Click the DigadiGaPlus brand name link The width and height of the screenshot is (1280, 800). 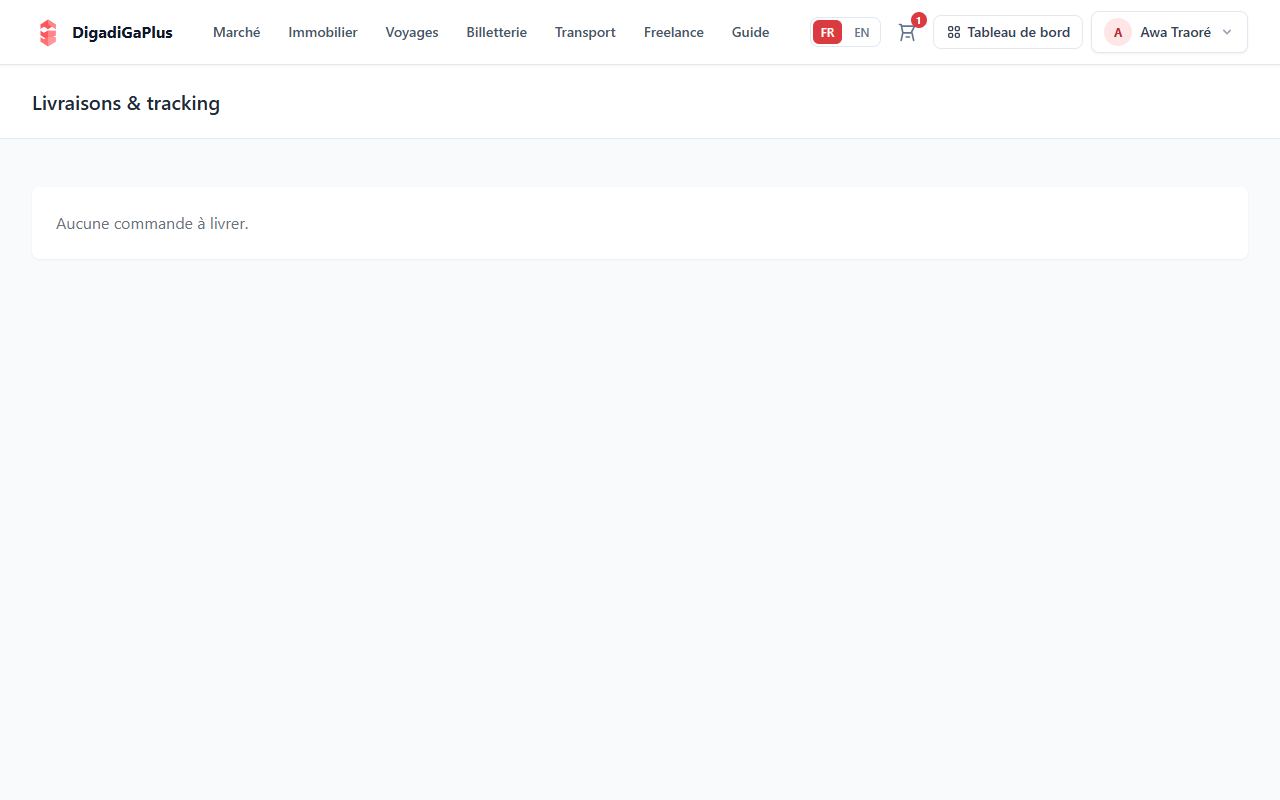tap(122, 32)
